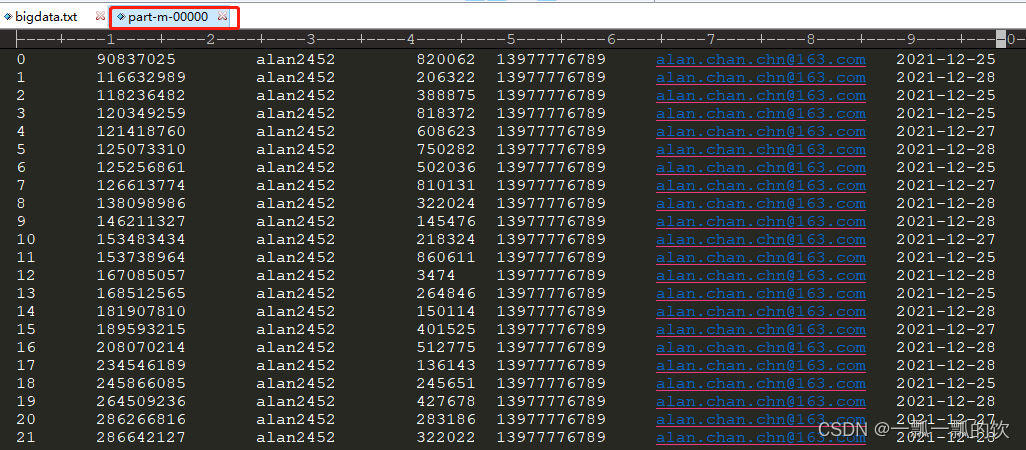Click the short value 3474
Viewport: 1026px width, 450px height.
(436, 275)
